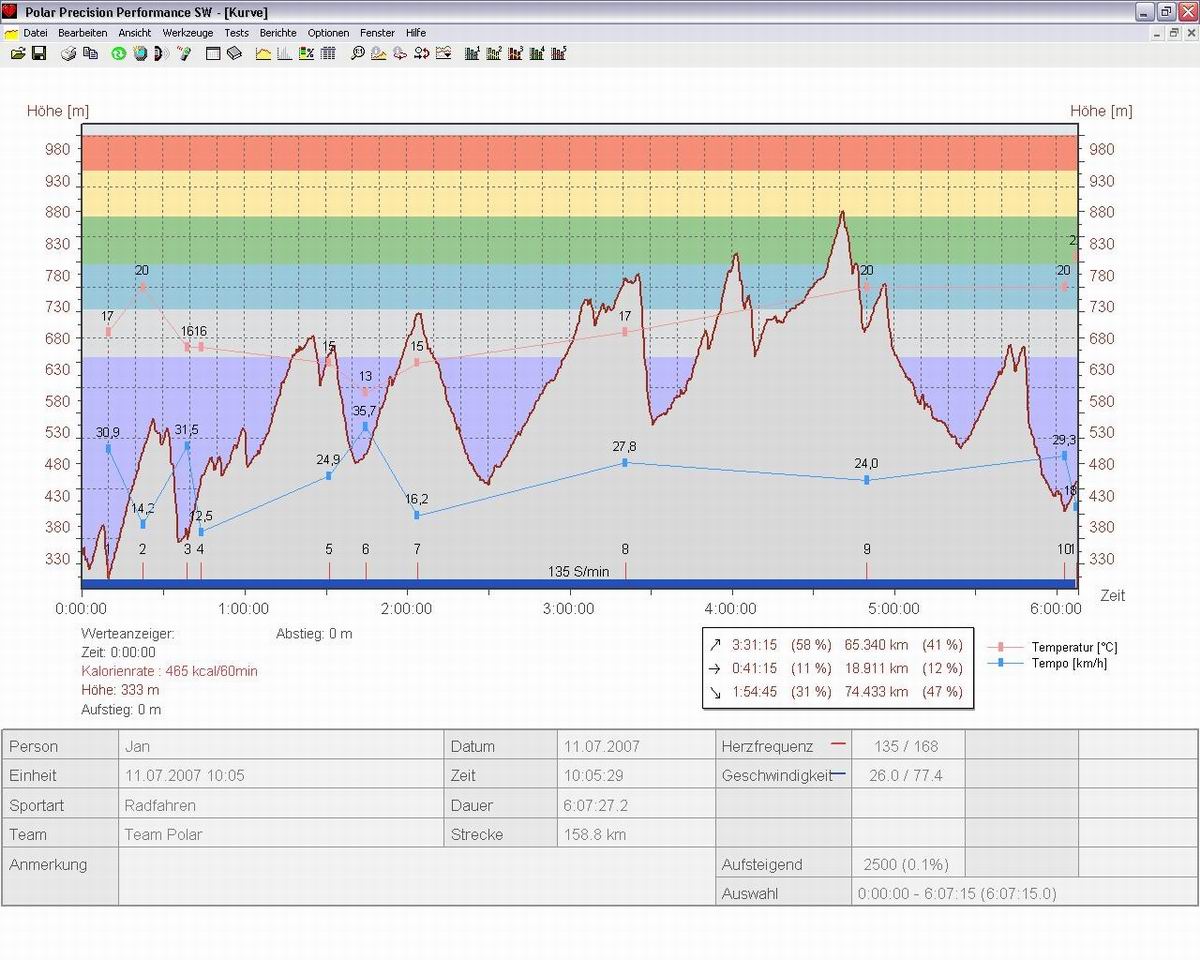Open the Berichte menu

[x=278, y=33]
